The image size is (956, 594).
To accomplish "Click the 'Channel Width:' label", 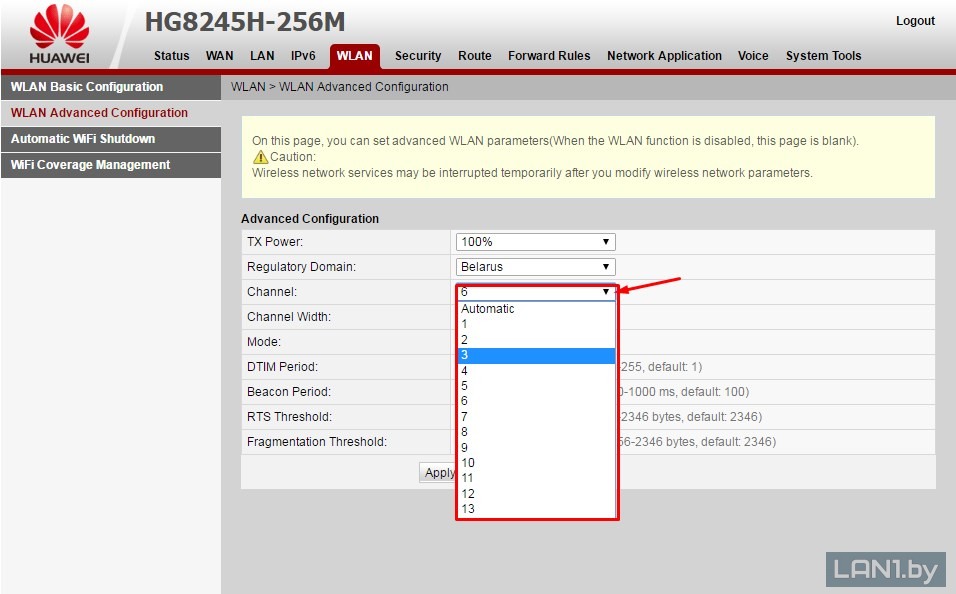I will [289, 317].
